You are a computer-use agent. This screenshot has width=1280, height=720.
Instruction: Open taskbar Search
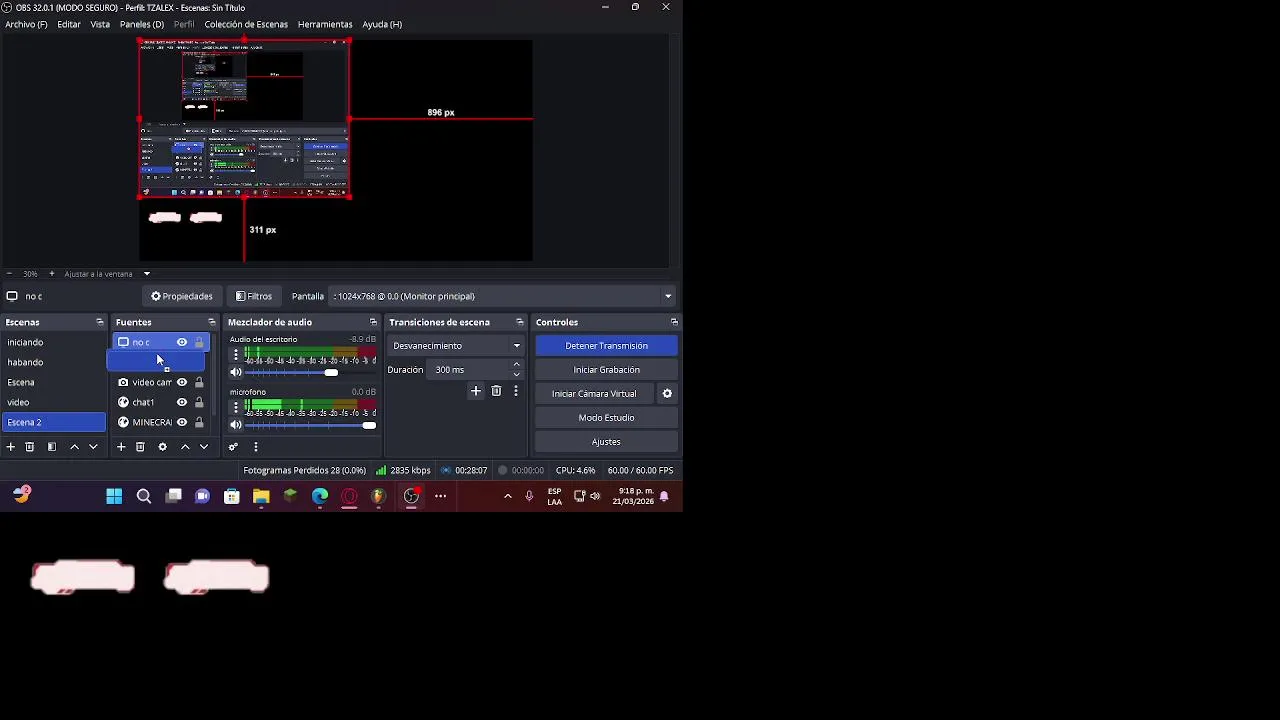(x=144, y=496)
